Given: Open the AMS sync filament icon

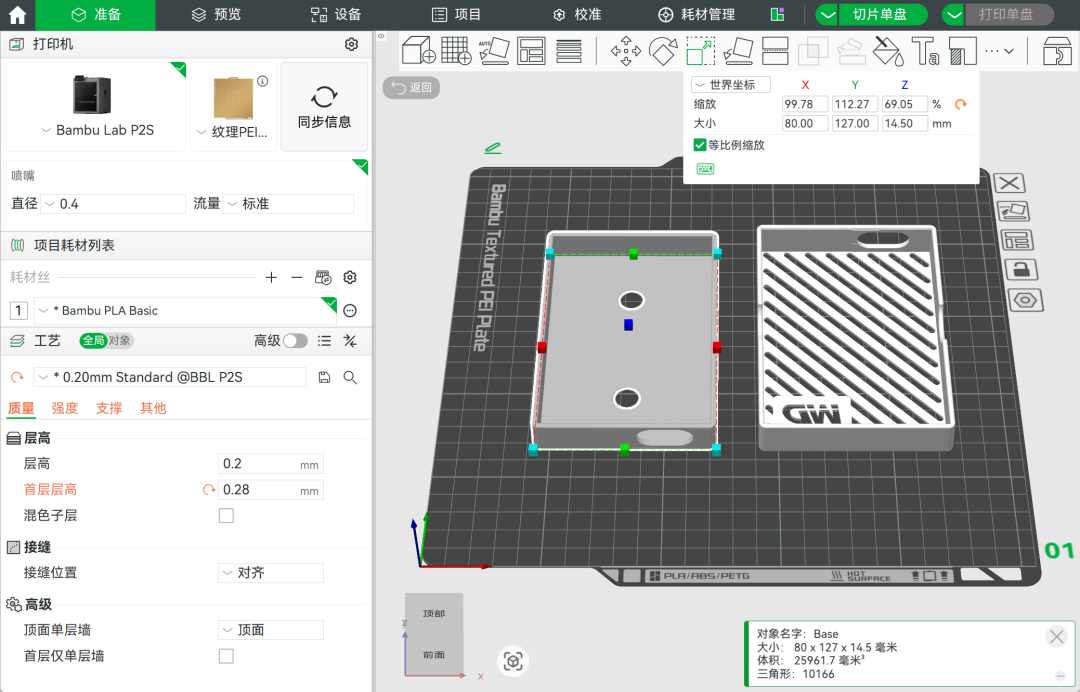Looking at the screenshot, I should tap(323, 277).
